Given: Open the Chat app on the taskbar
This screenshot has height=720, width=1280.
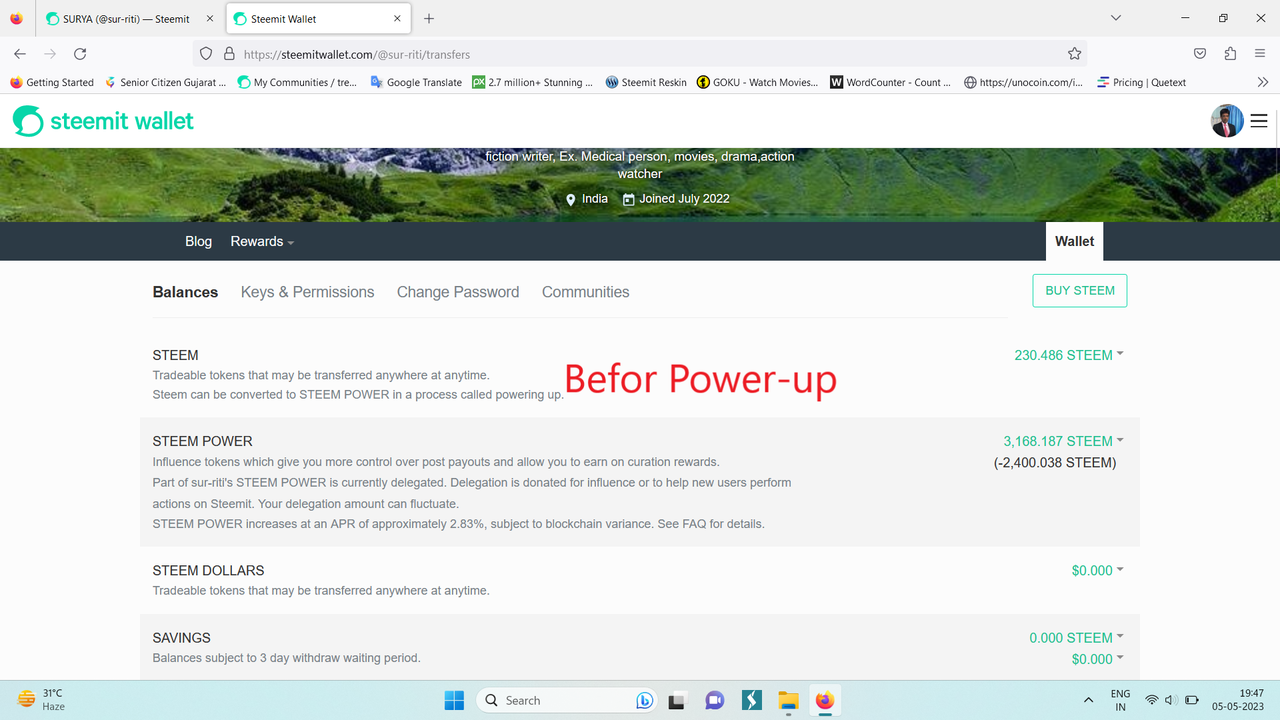Looking at the screenshot, I should tap(714, 700).
